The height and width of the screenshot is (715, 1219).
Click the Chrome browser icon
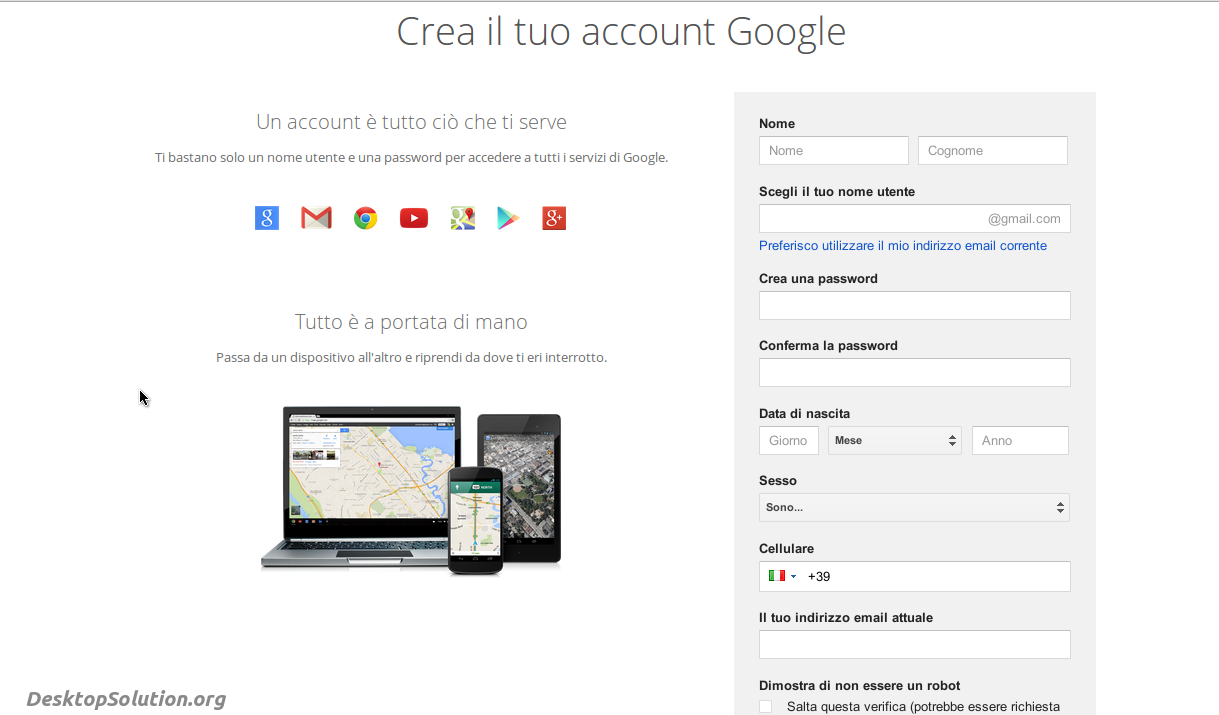coord(366,218)
